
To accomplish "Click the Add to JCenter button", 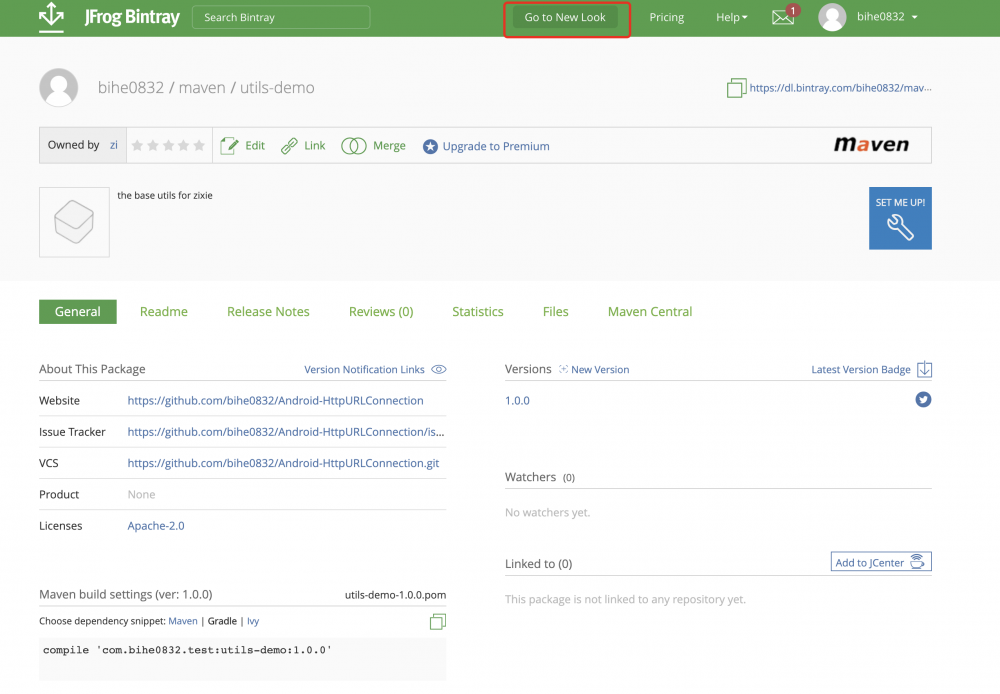I will tap(881, 561).
